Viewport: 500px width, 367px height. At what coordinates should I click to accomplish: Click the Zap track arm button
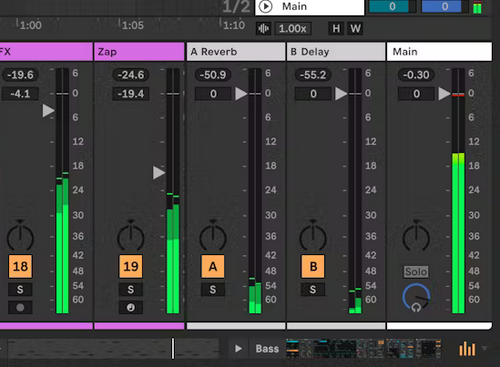click(131, 307)
